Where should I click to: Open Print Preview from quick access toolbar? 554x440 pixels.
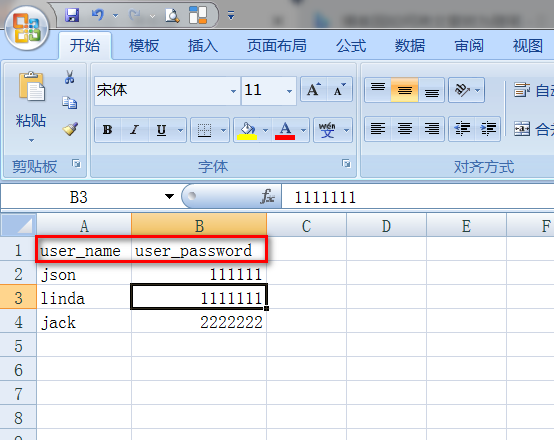coord(172,16)
